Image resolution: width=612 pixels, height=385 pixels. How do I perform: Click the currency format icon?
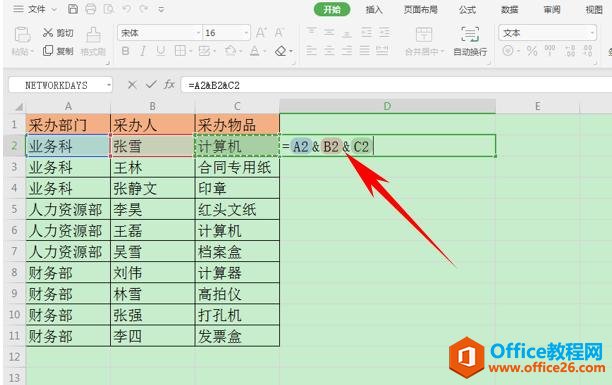(x=508, y=50)
